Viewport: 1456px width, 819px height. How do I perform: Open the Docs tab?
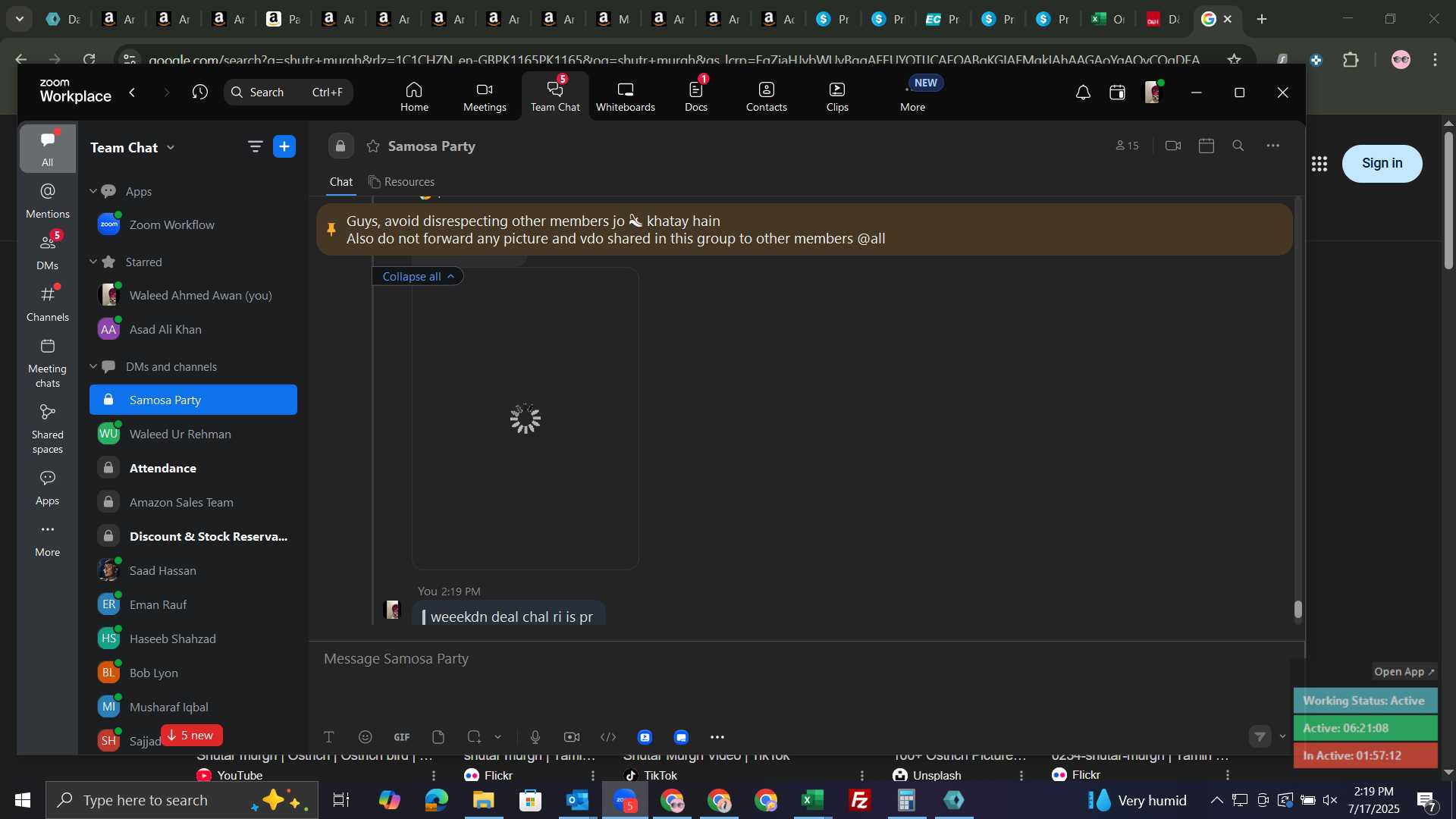tap(696, 96)
